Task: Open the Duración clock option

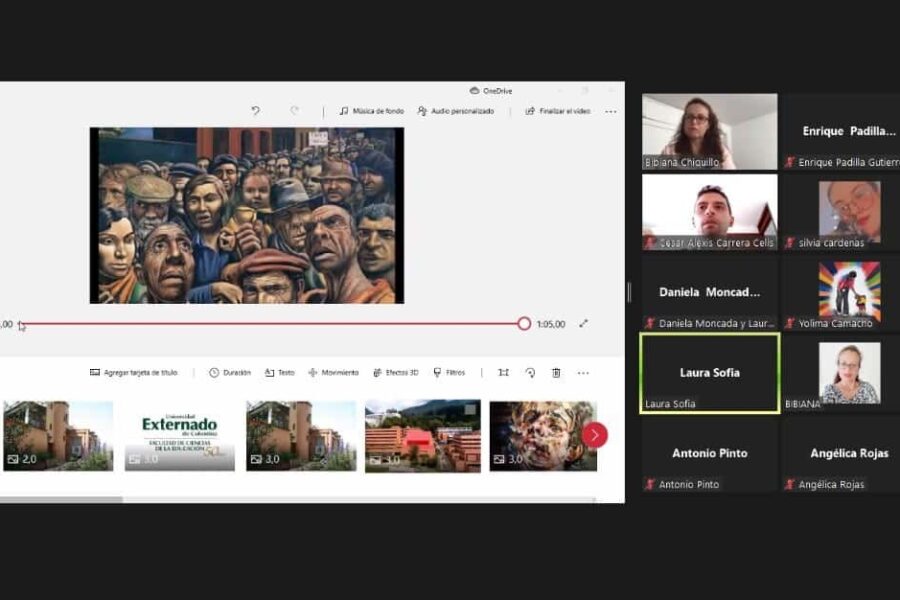Action: click(x=230, y=372)
